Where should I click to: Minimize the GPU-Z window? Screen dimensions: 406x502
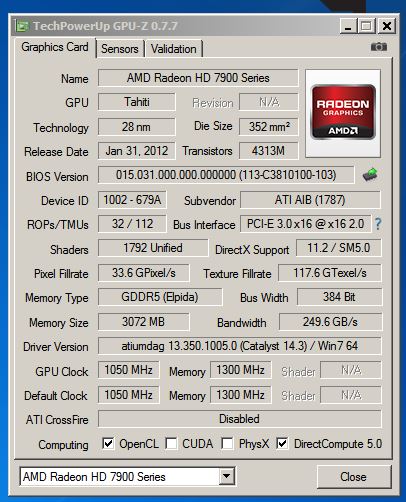348,26
